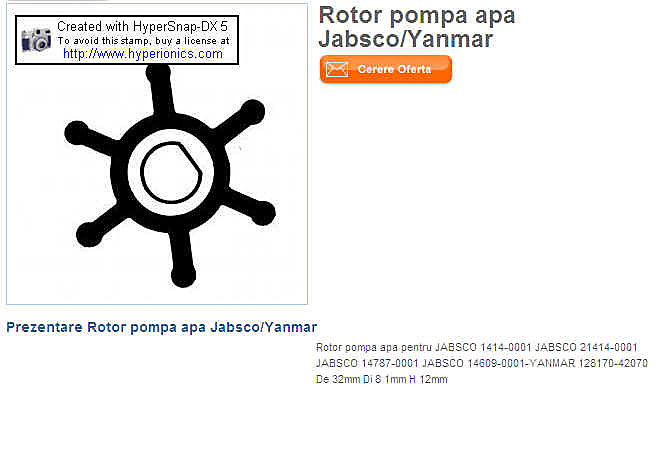This screenshot has width=659, height=460.
Task: Click the description line mentioning JABSCO 1414-0001
Action: tap(477, 347)
